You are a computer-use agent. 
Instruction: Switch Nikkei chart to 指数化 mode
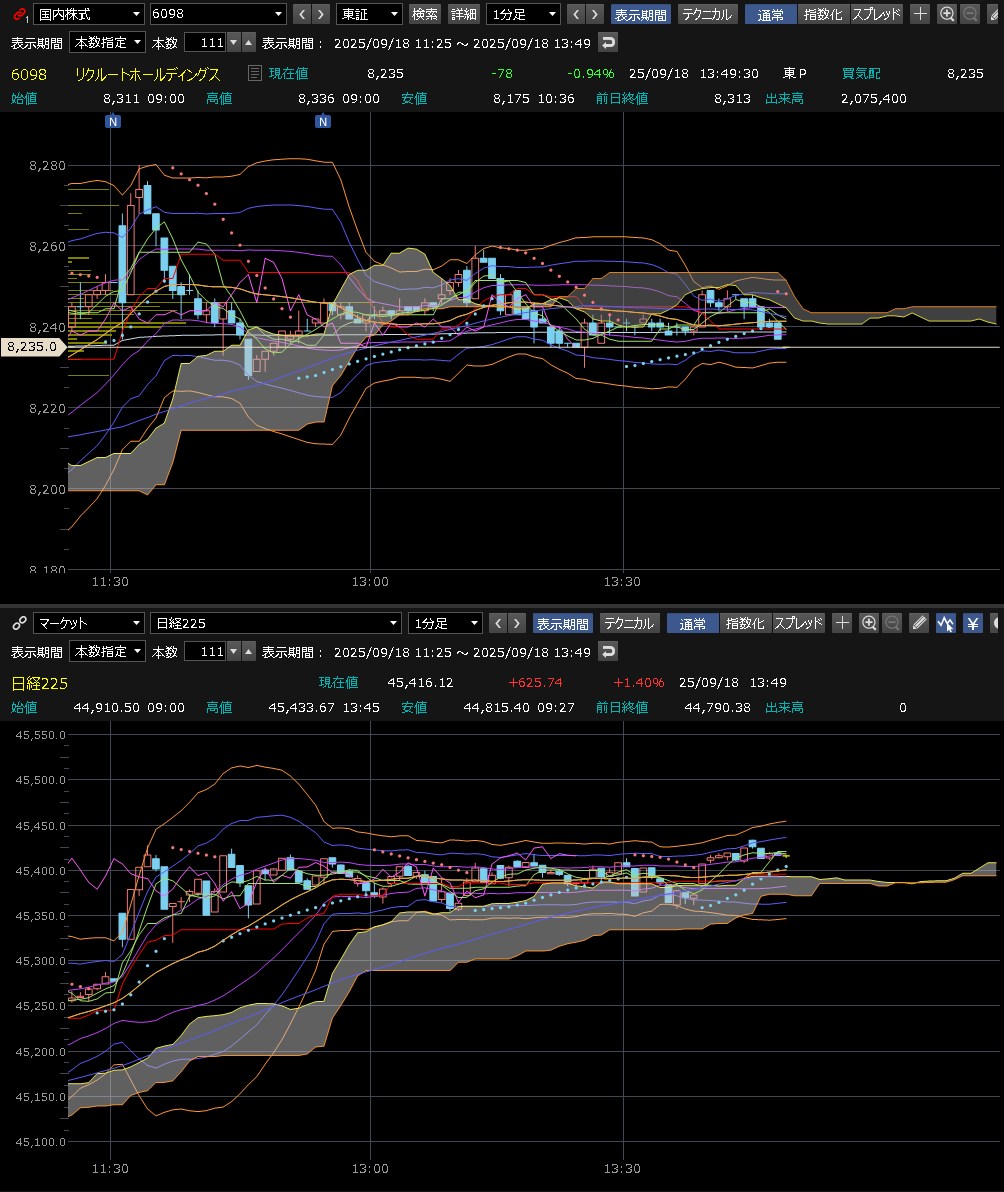click(x=745, y=623)
